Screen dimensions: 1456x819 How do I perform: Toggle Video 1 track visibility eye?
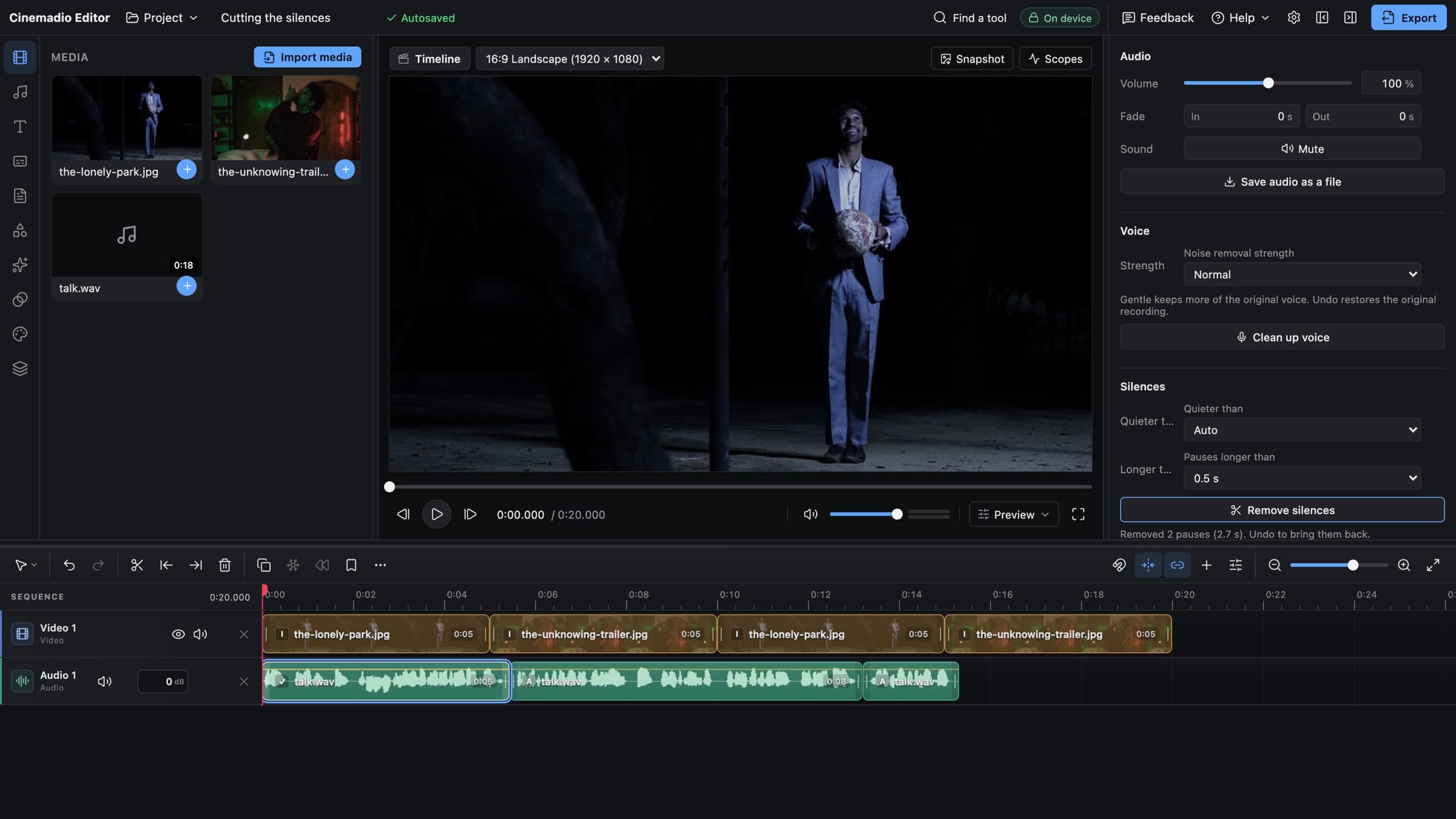[178, 634]
